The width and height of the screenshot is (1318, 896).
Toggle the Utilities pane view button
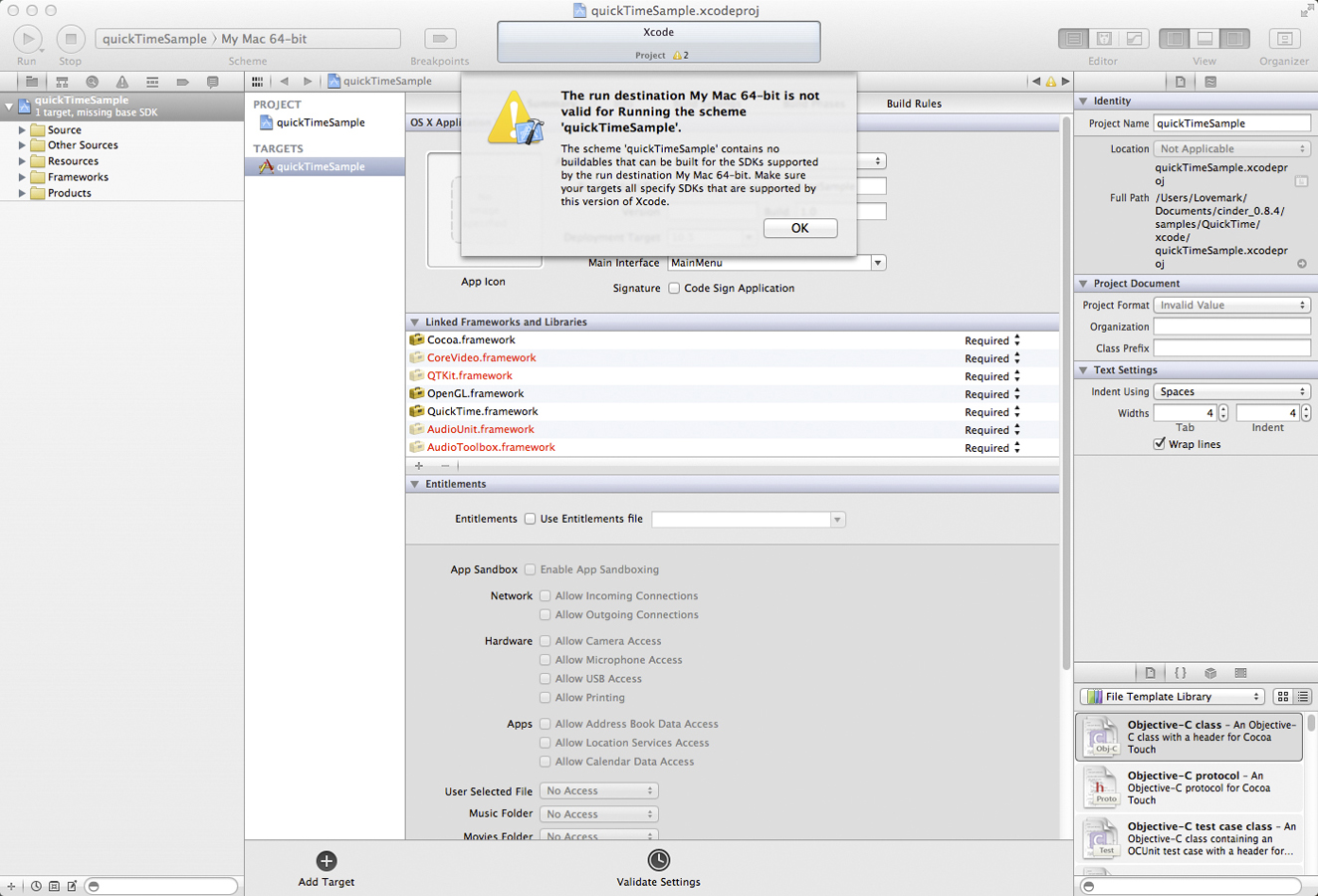click(1234, 39)
